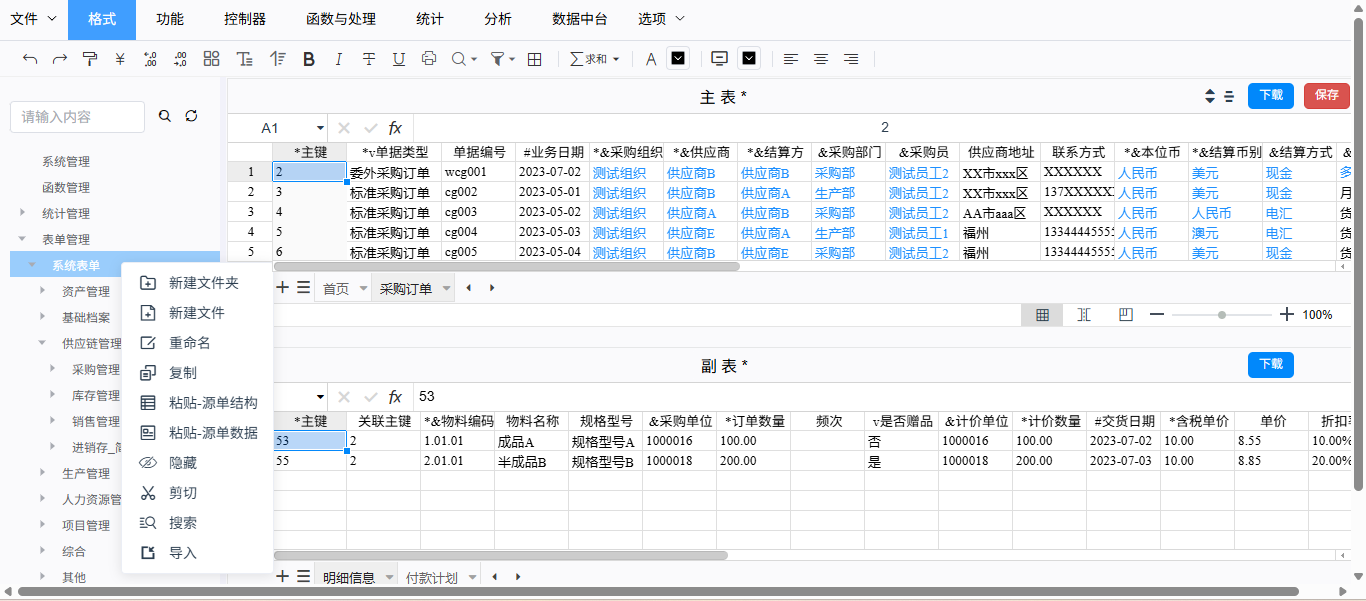Center-align text with the toolbar icon
This screenshot has width=1366, height=601.
point(821,59)
